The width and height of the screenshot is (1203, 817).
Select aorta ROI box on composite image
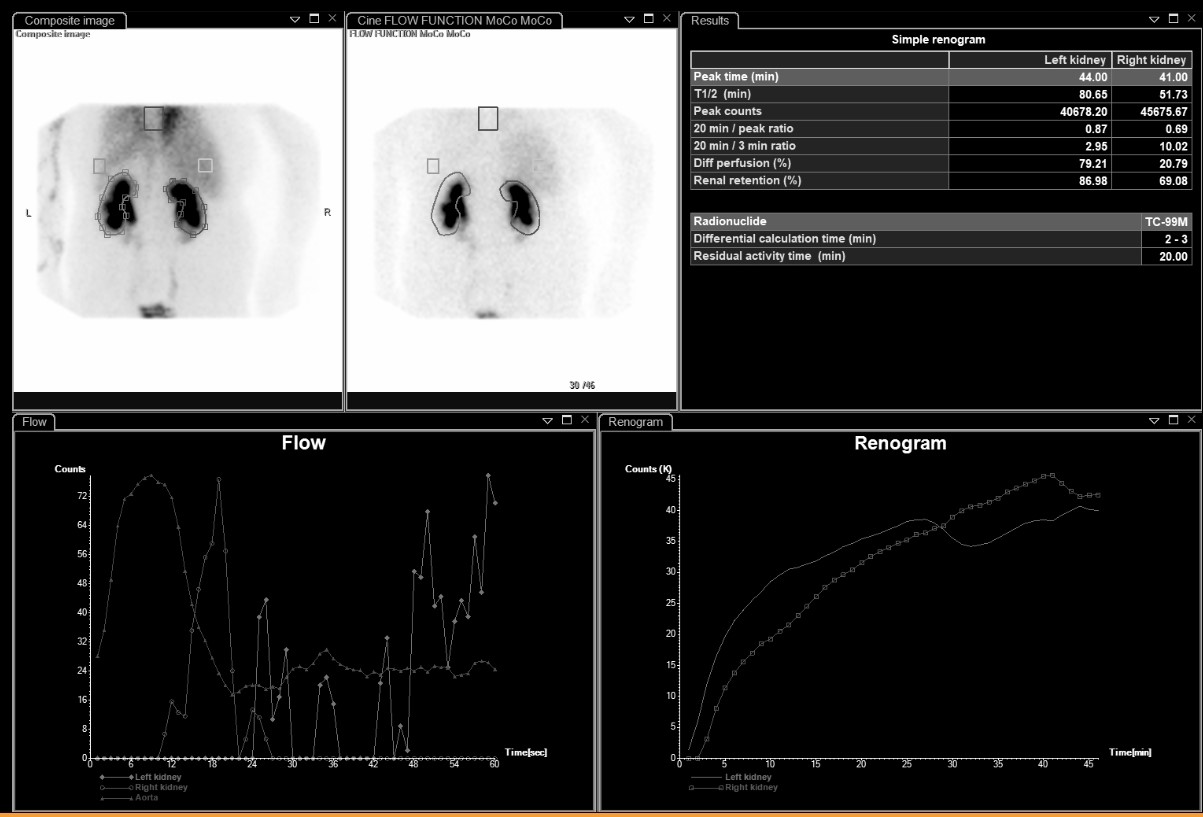(x=154, y=118)
